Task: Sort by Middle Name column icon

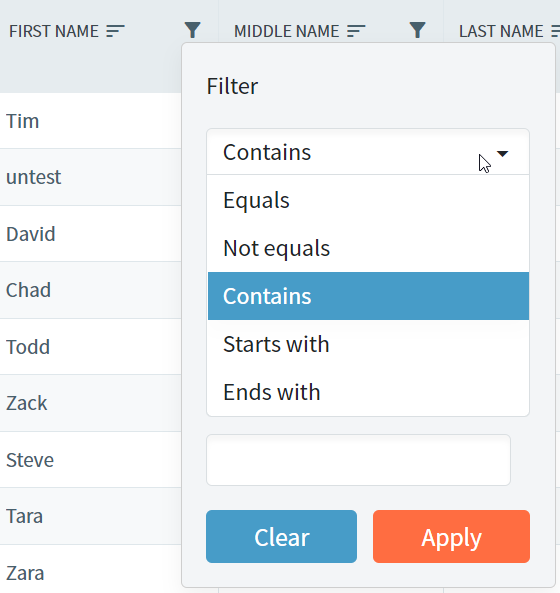Action: coord(356,31)
